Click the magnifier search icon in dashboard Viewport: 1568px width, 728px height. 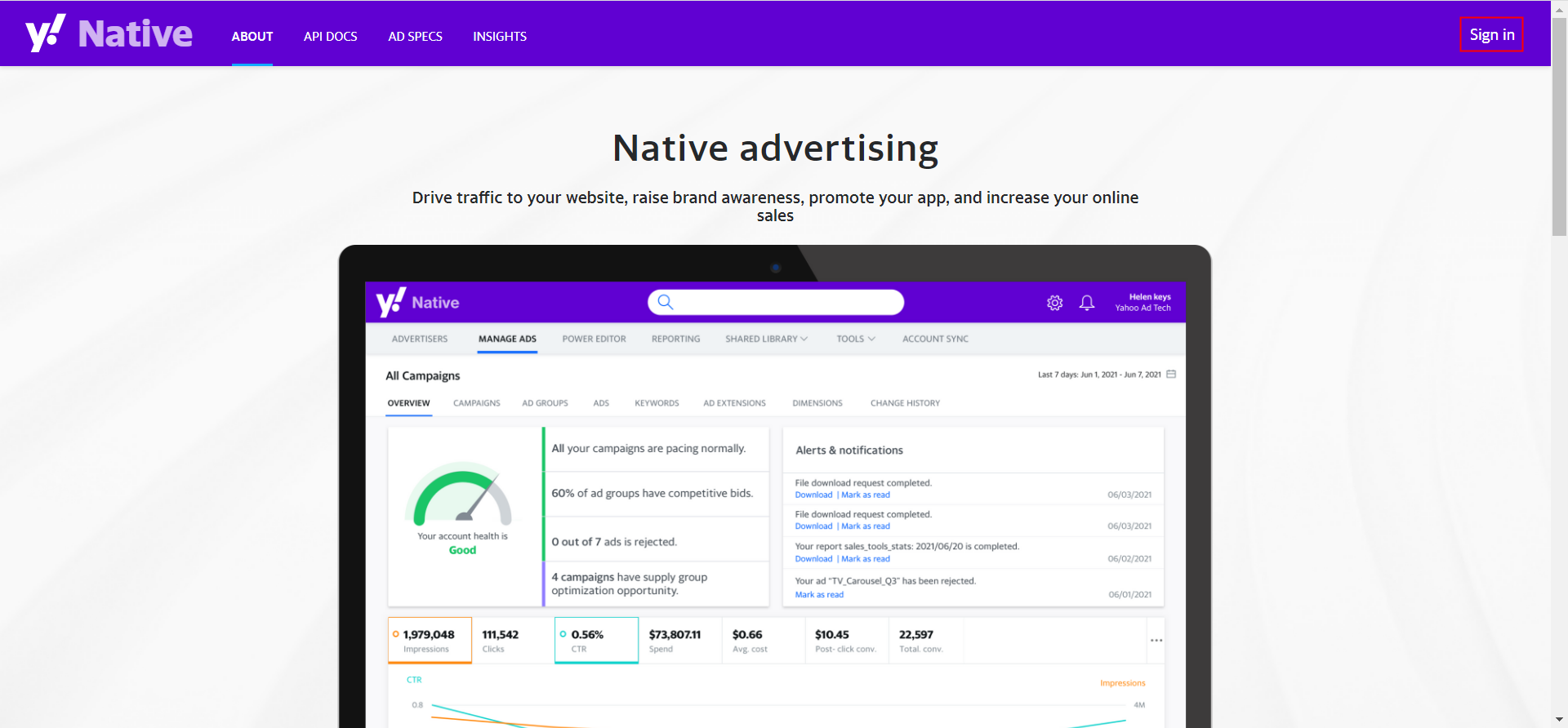[666, 302]
